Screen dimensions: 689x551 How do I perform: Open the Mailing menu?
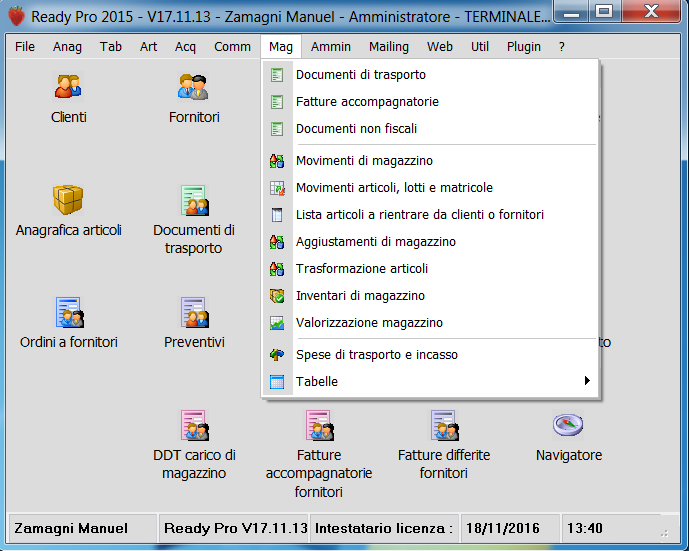389,47
